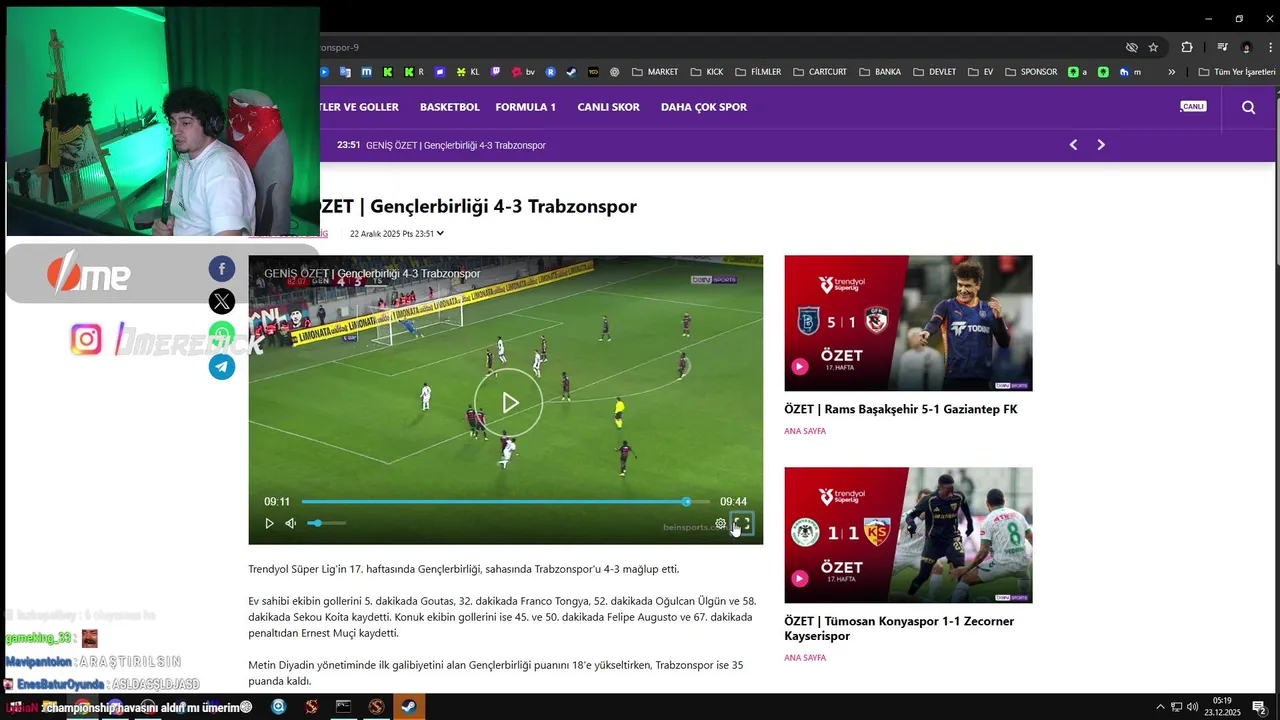The width and height of the screenshot is (1280, 720).
Task: Open video quality settings gear
Action: click(x=720, y=523)
